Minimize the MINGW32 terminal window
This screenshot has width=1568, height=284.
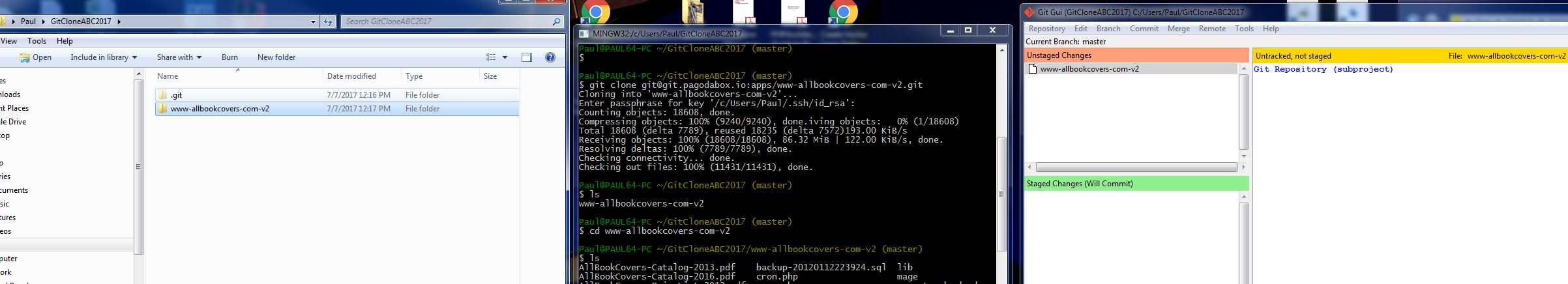coord(950,31)
